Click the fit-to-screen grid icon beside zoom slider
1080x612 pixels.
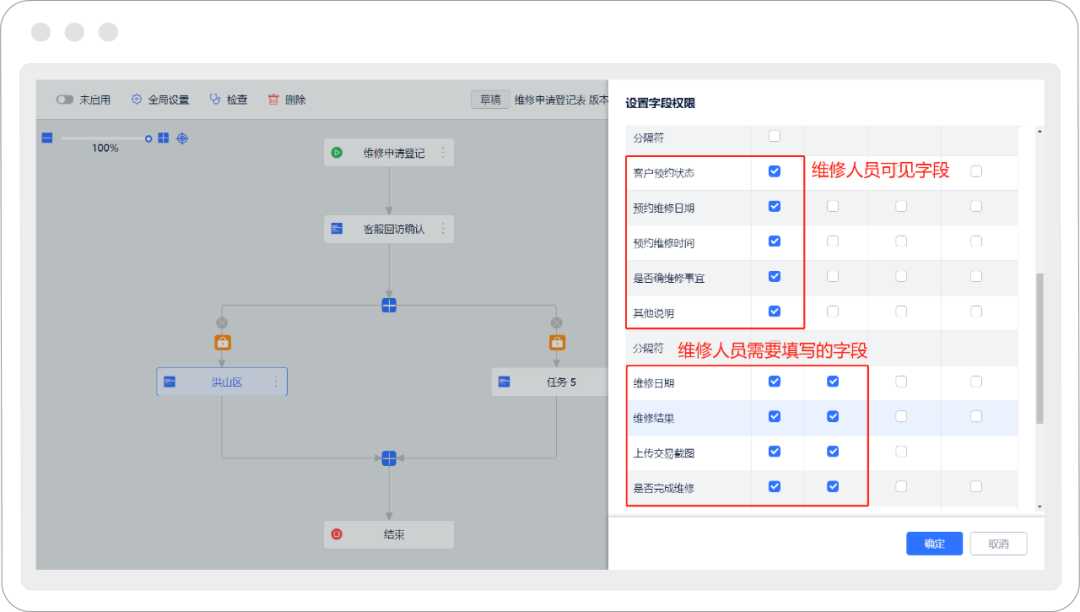pos(163,138)
